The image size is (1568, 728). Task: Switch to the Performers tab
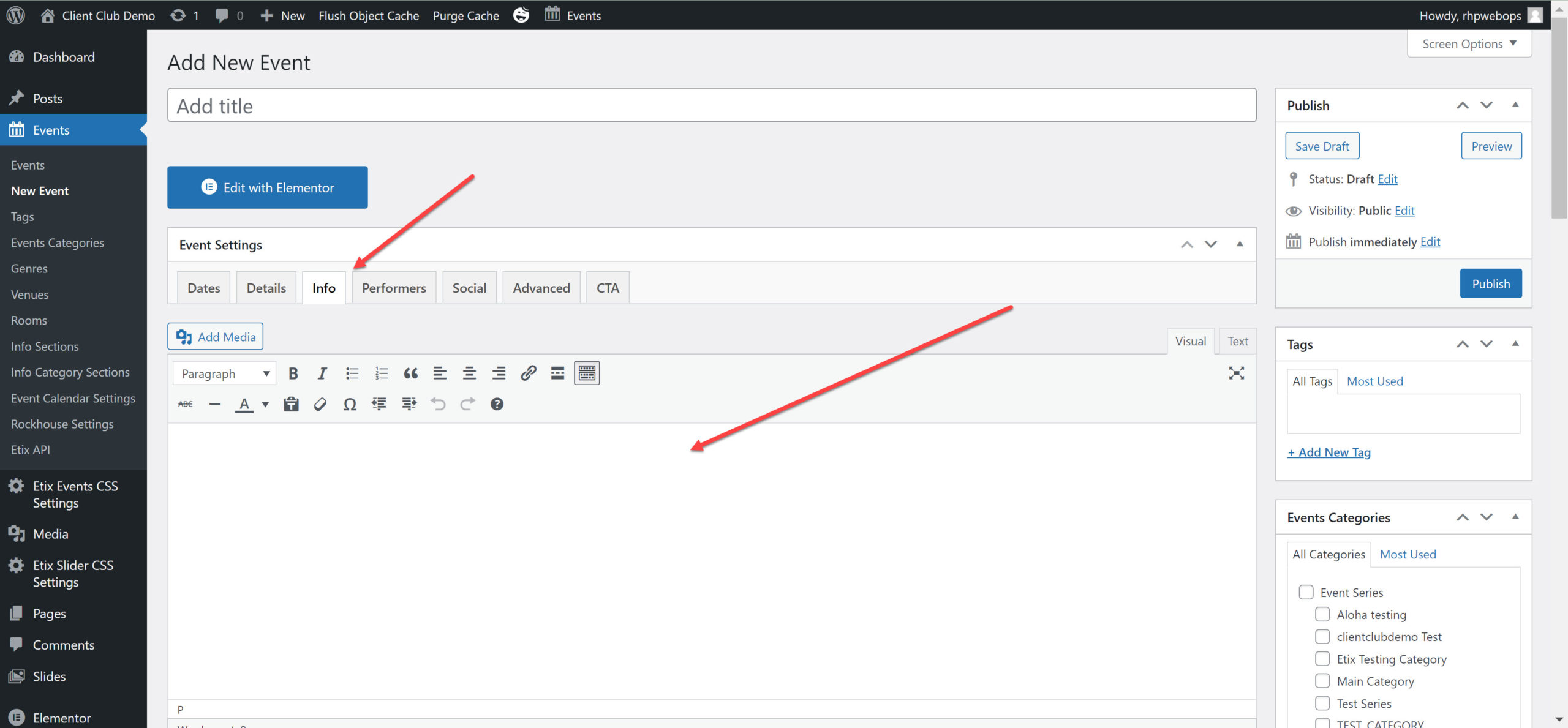[394, 288]
